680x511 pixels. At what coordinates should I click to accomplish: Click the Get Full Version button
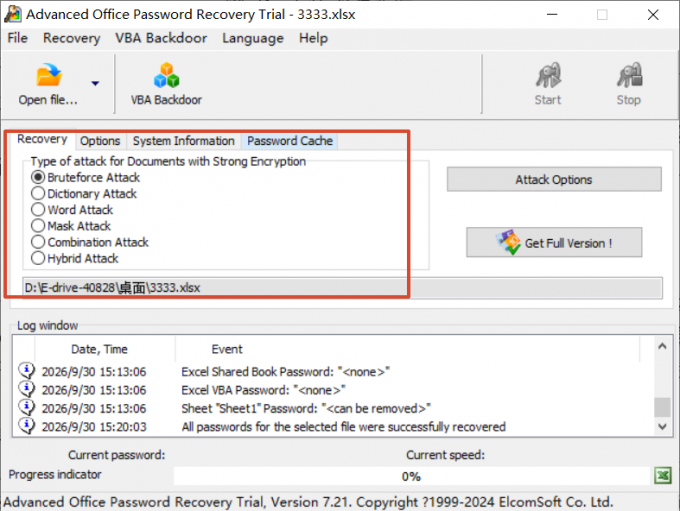click(554, 242)
